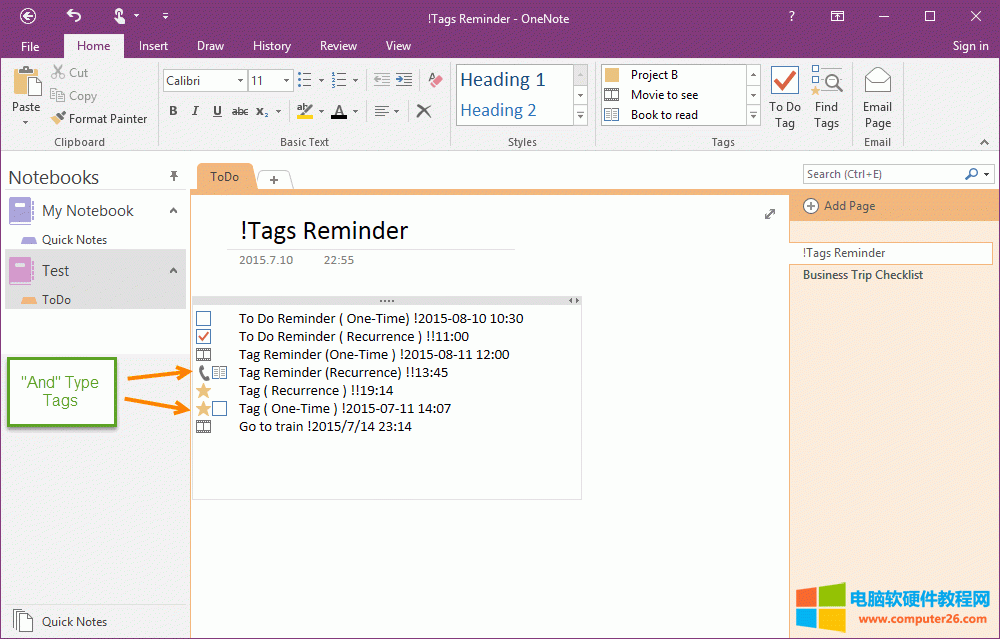Switch to the Draw ribbon tab
Screen dimensions: 1000x639
210,46
